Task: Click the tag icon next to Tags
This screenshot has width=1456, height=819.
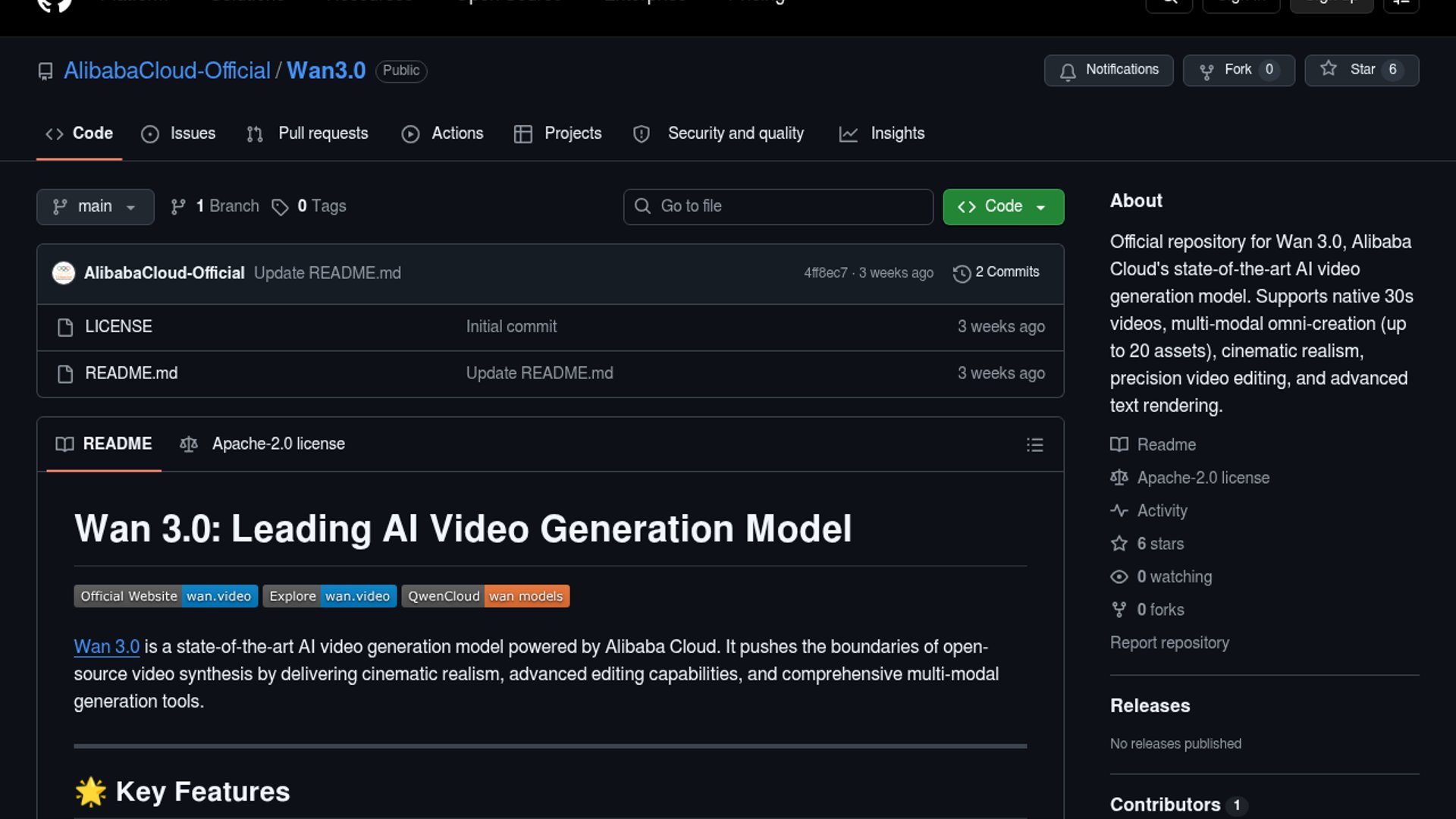Action: [281, 207]
